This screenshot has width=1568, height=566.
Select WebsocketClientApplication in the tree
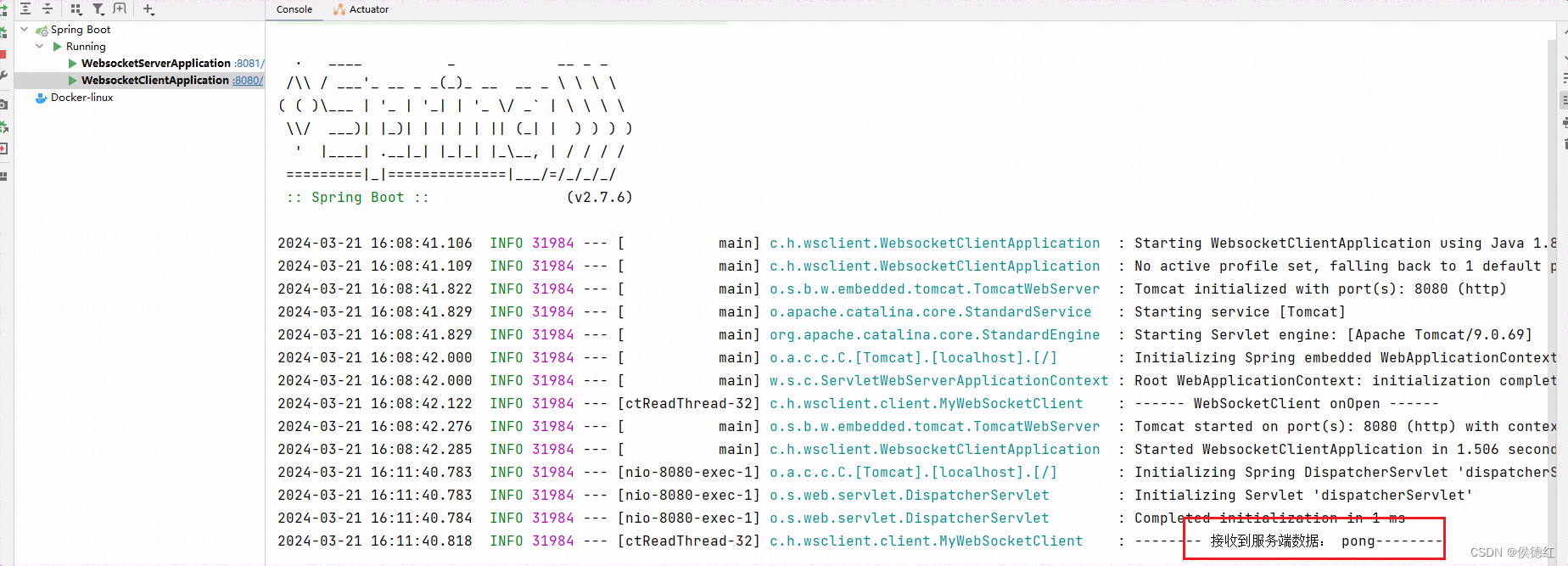click(x=155, y=81)
